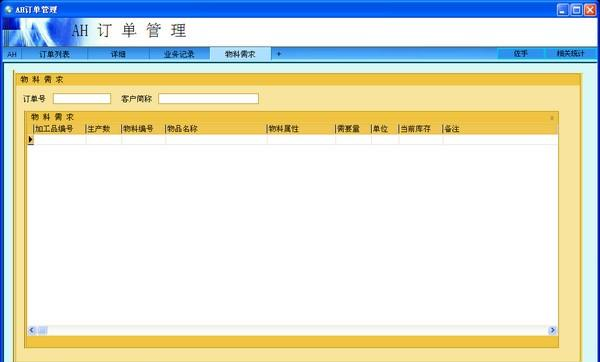Click into the 订单号 input field

(82, 99)
